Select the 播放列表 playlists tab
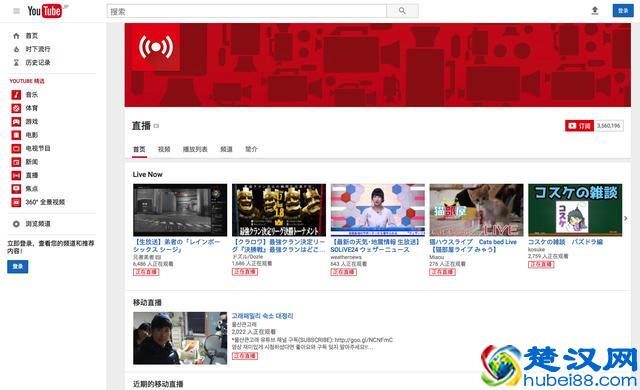Viewport: 640px width, 390px height. [195, 149]
